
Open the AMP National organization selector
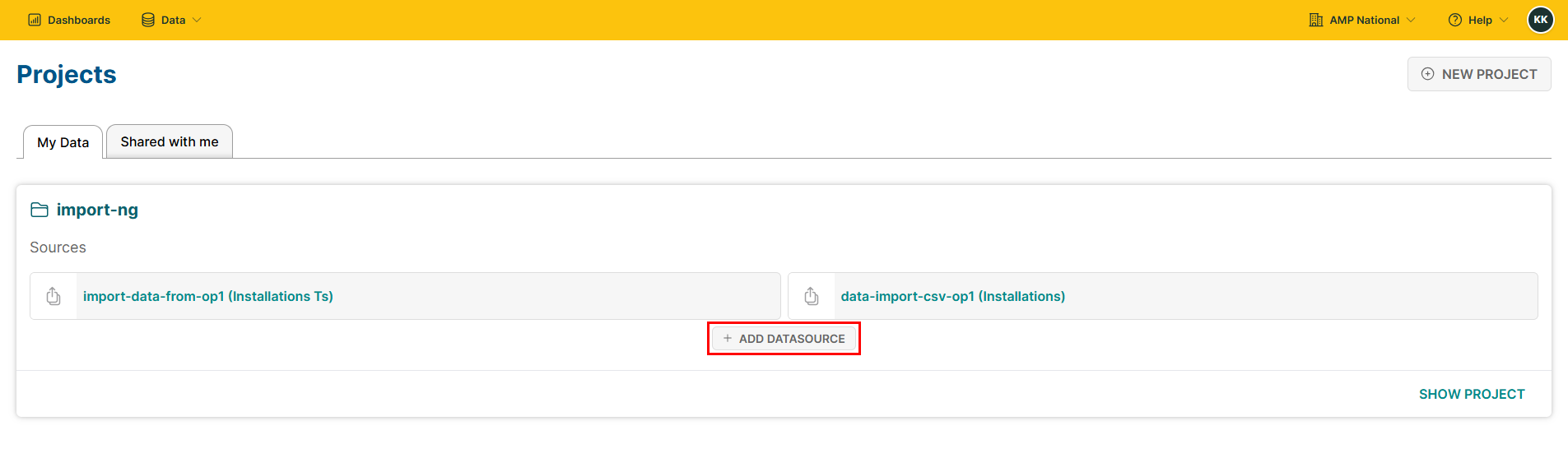point(1362,20)
